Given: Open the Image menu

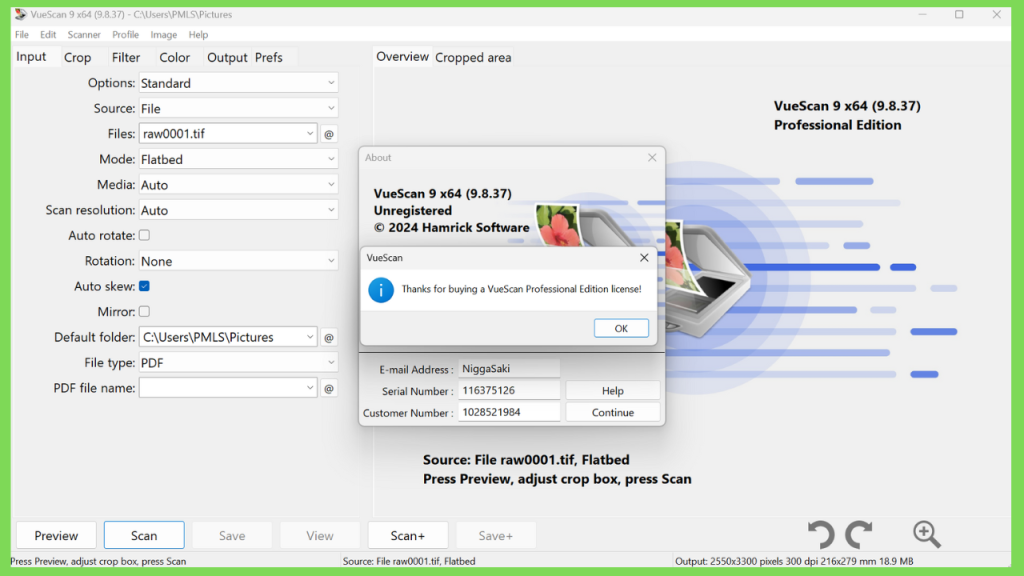Looking at the screenshot, I should tap(163, 35).
